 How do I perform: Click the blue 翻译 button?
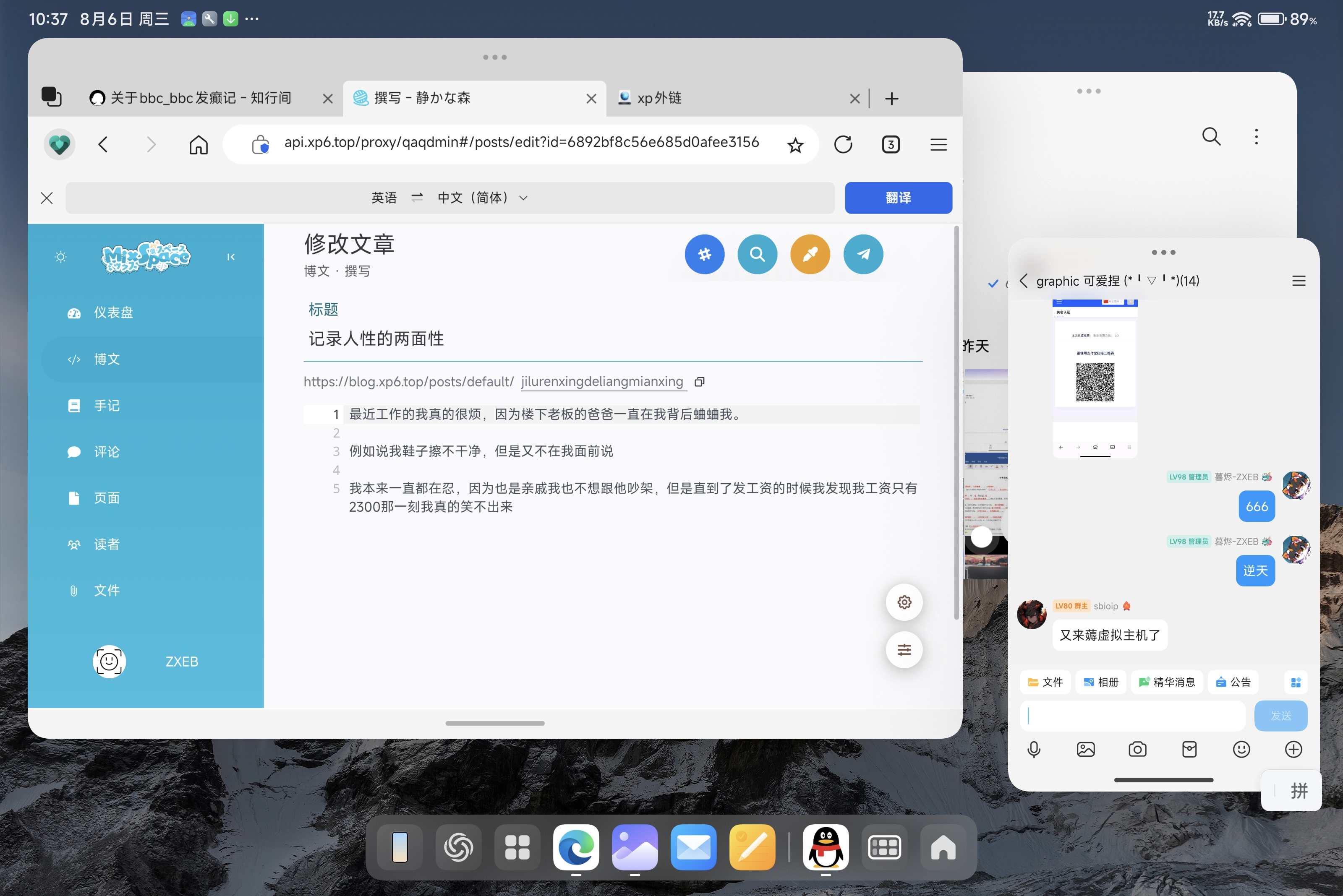point(898,198)
